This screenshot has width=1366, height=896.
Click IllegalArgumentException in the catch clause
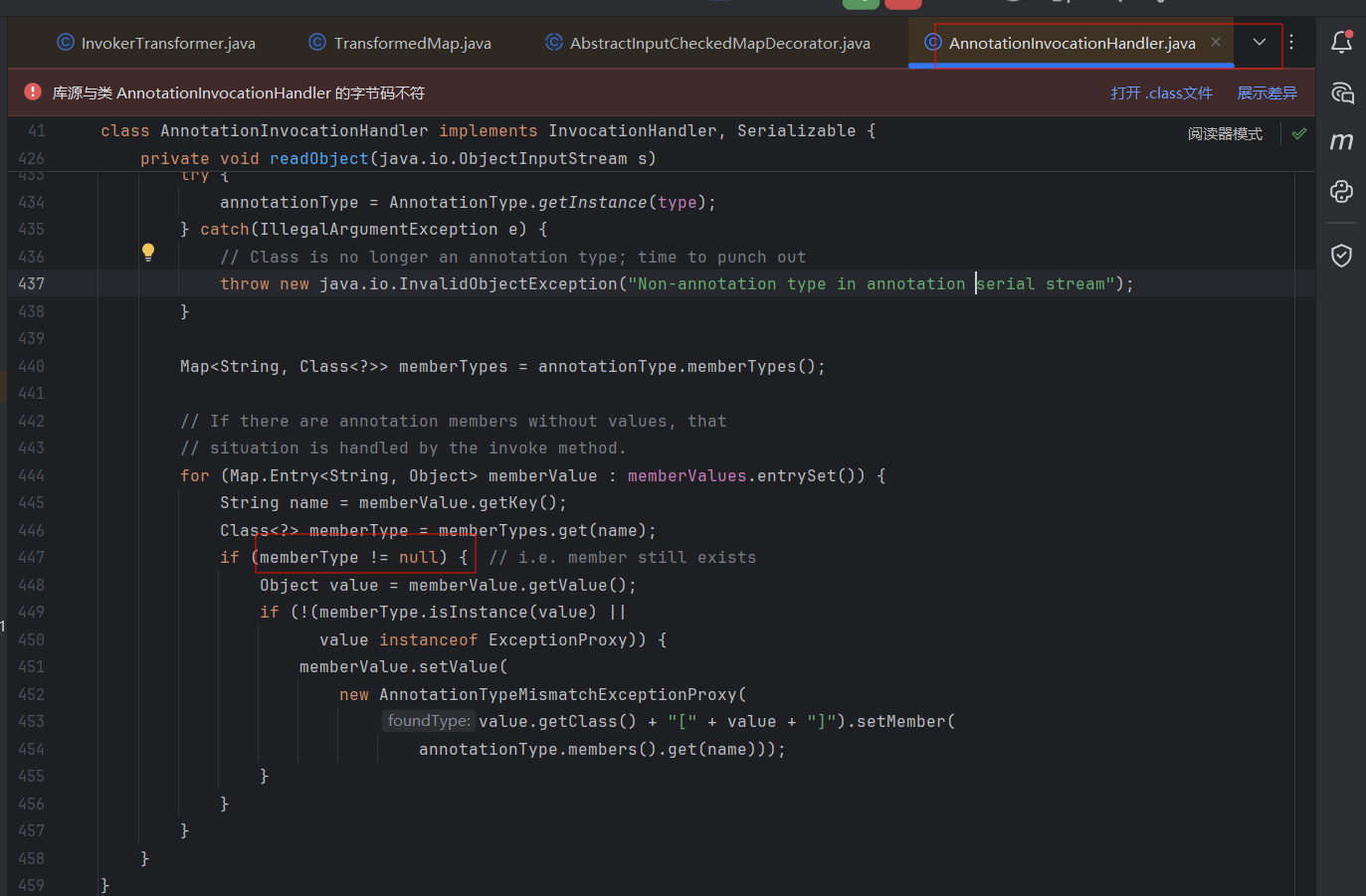[x=378, y=229]
